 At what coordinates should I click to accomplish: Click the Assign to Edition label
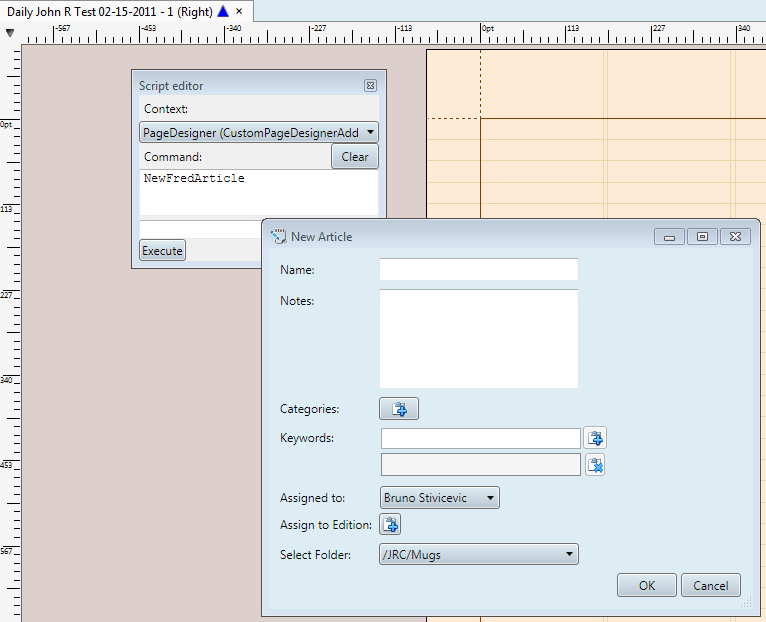pyautogui.click(x=325, y=525)
